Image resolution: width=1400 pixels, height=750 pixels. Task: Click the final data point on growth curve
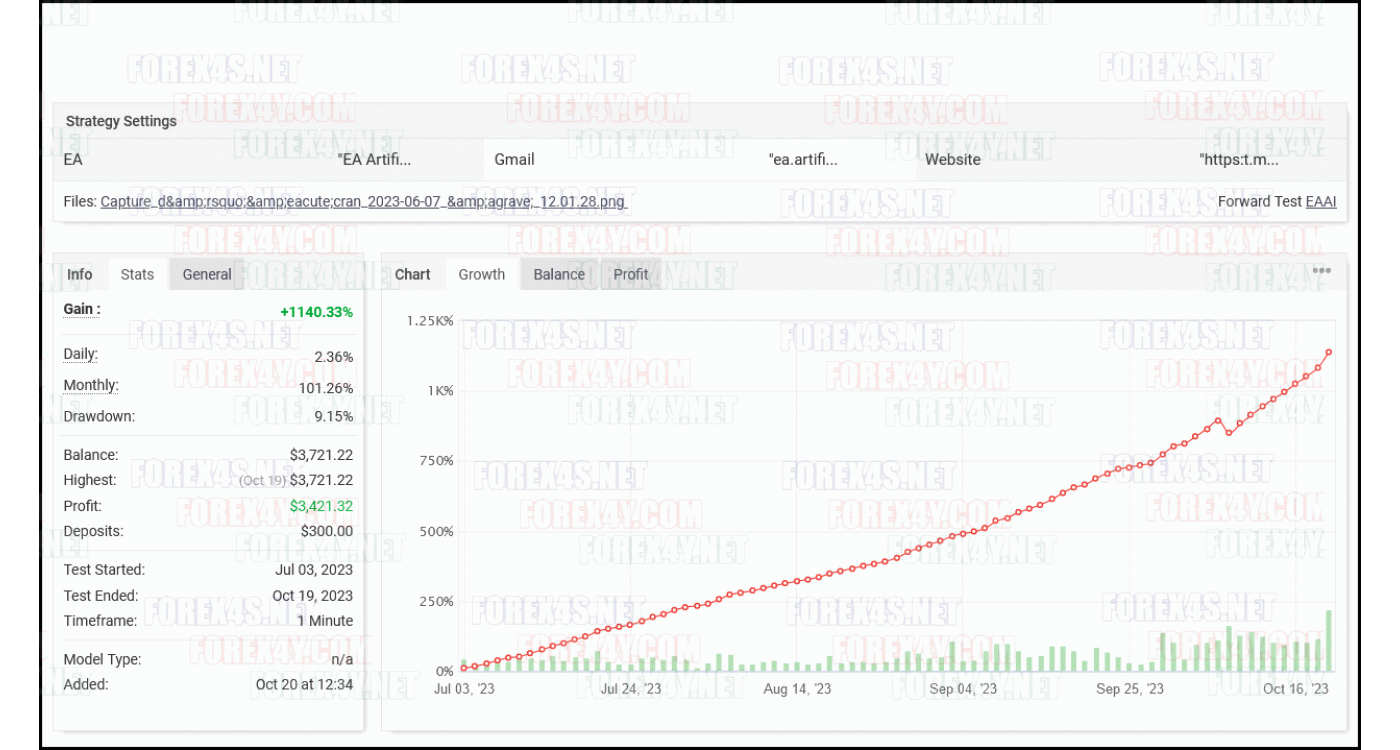point(1329,352)
